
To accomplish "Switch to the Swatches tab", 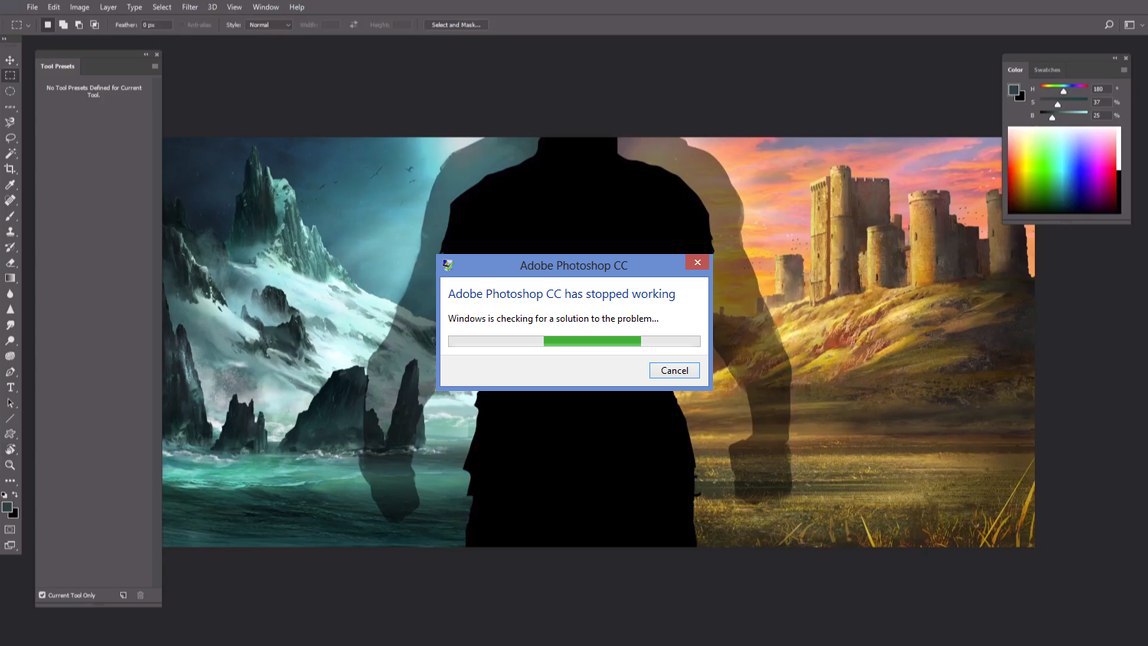I will point(1047,70).
